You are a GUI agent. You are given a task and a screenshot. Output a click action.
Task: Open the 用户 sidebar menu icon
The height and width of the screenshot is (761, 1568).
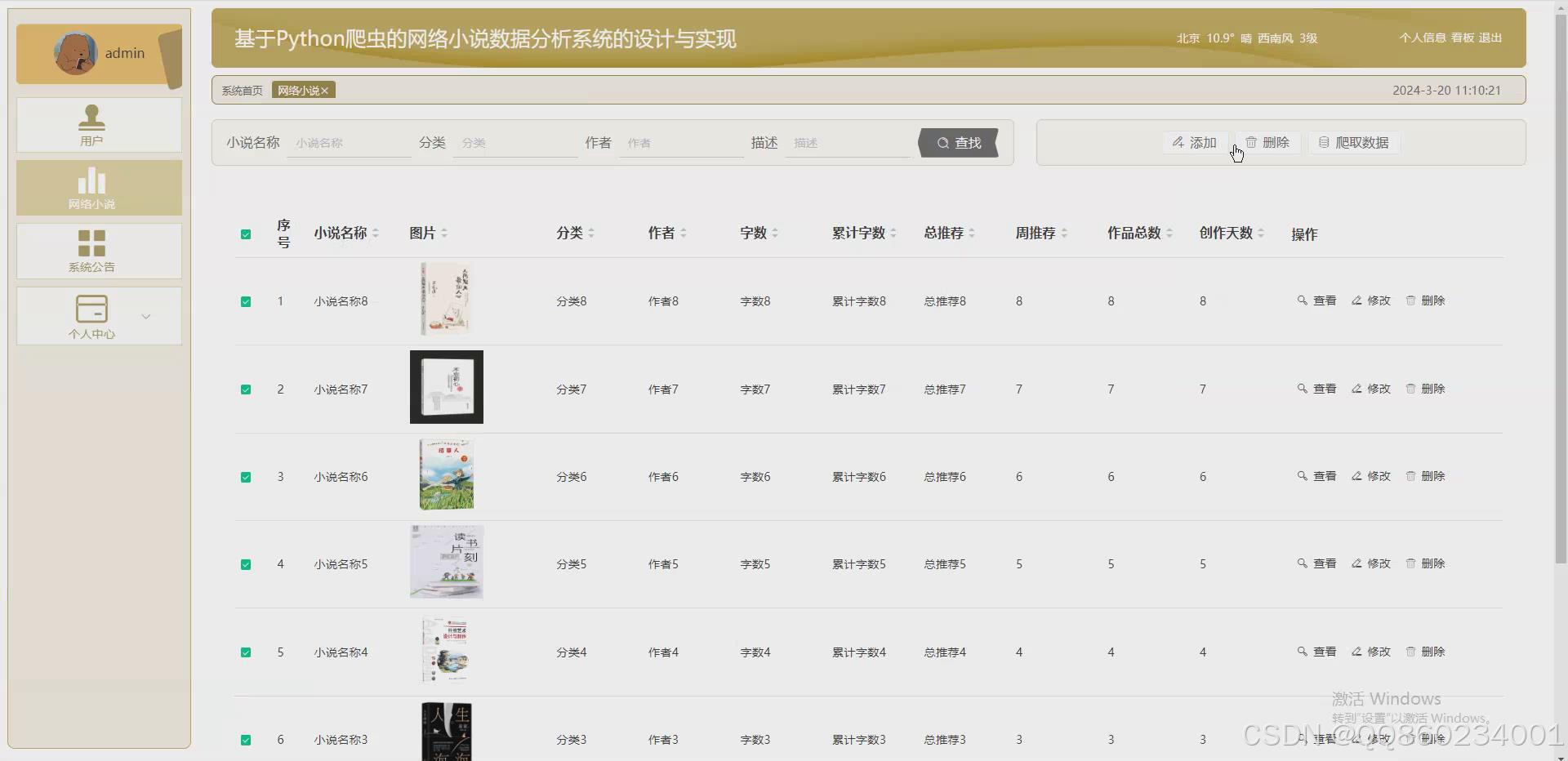[91, 117]
